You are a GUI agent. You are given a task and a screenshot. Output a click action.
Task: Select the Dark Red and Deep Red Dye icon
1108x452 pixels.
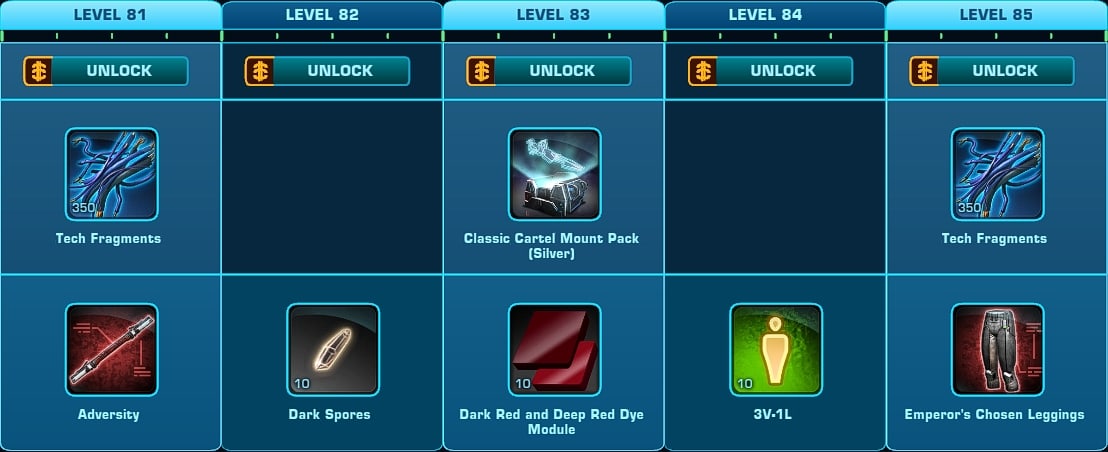(555, 350)
